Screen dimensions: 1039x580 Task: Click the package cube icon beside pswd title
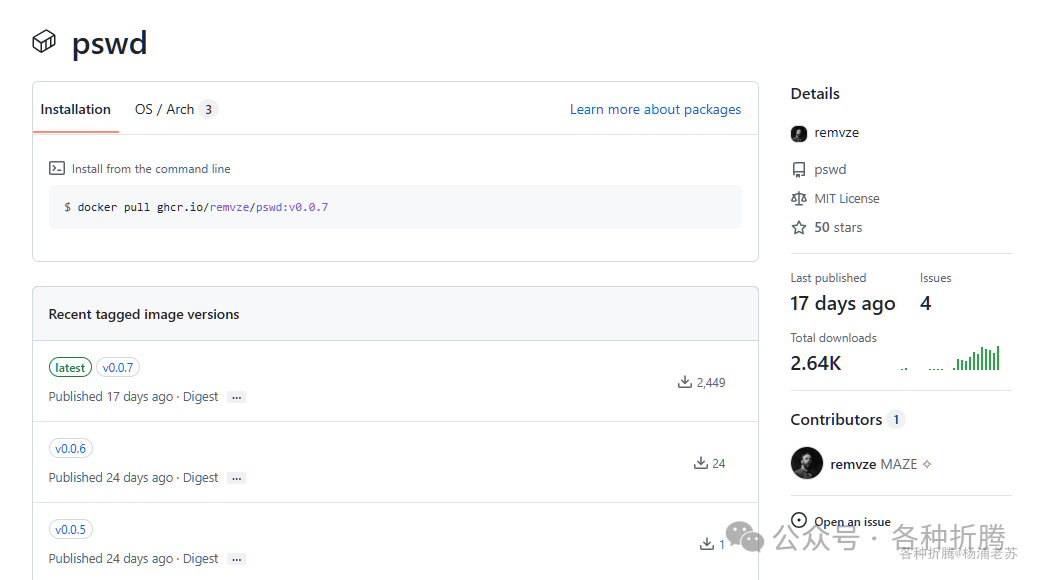coord(44,42)
